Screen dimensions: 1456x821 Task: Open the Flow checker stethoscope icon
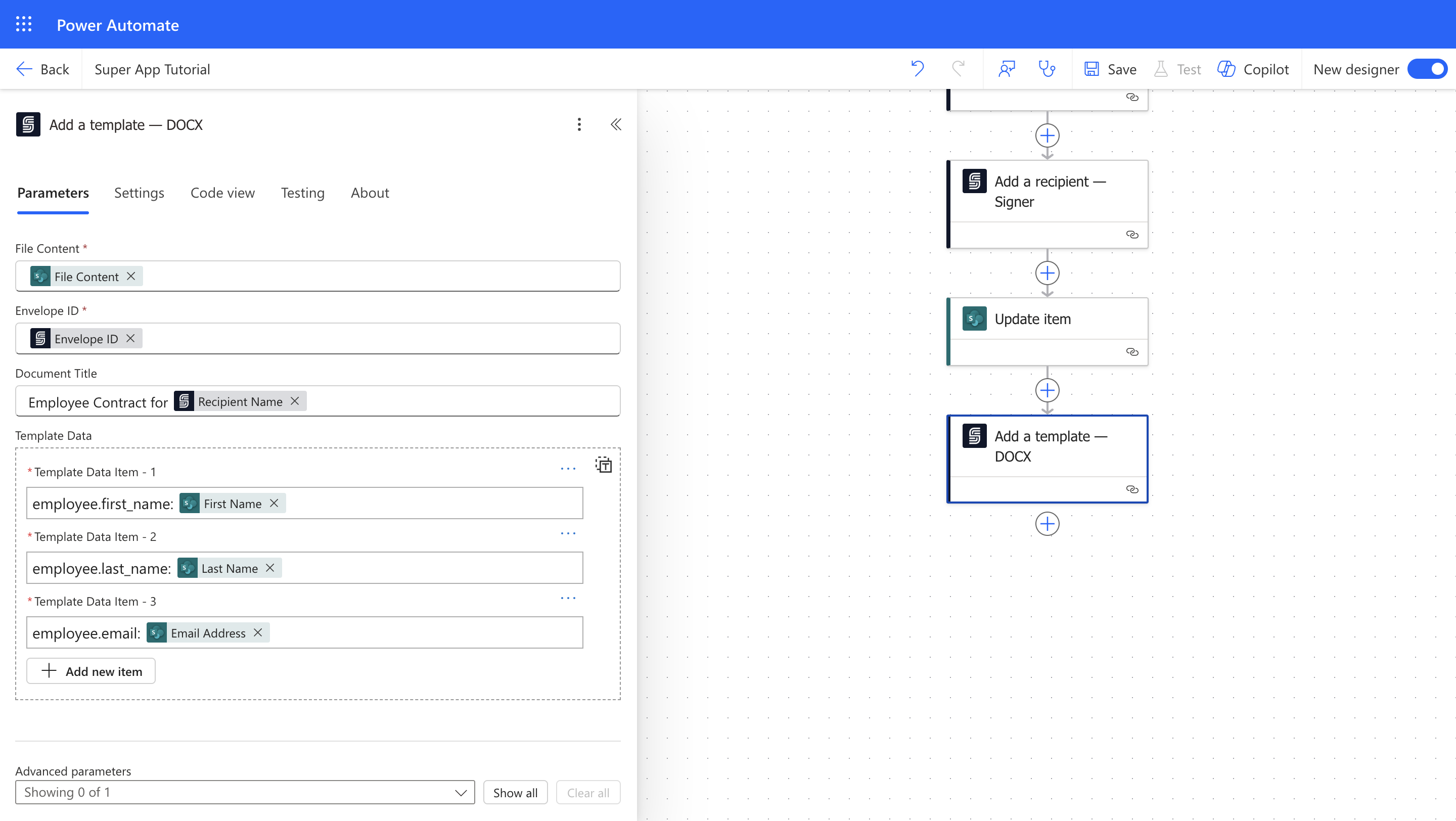tap(1047, 69)
